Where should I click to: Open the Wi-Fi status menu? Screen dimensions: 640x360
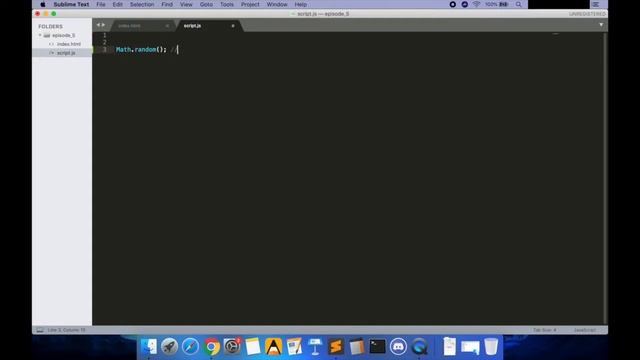pyautogui.click(x=476, y=4)
